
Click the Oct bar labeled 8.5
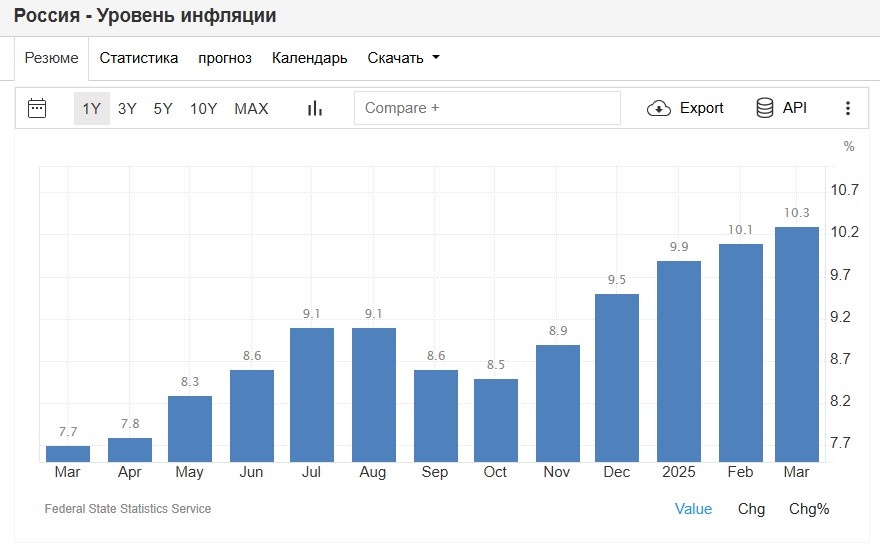pyautogui.click(x=496, y=420)
